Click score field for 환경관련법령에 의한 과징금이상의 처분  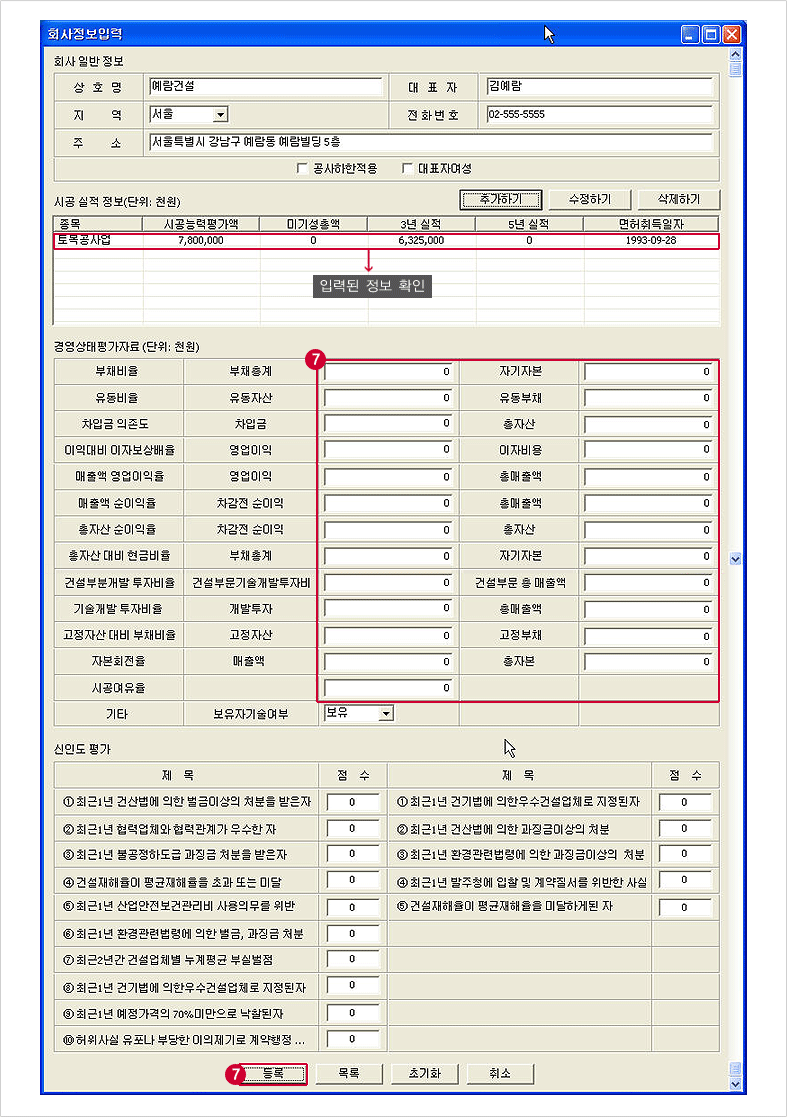pyautogui.click(x=685, y=854)
